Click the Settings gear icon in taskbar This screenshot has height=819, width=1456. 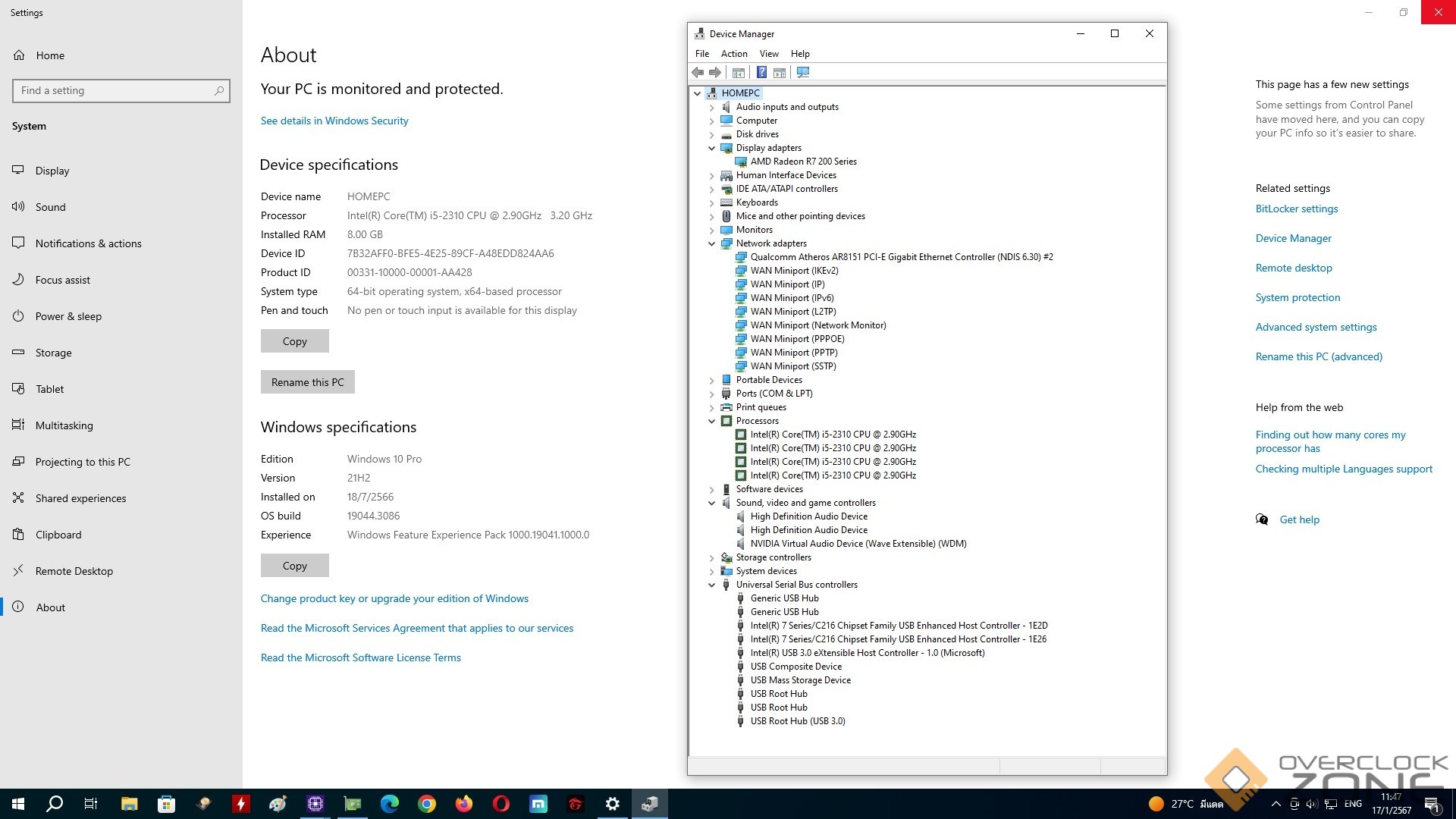[613, 804]
